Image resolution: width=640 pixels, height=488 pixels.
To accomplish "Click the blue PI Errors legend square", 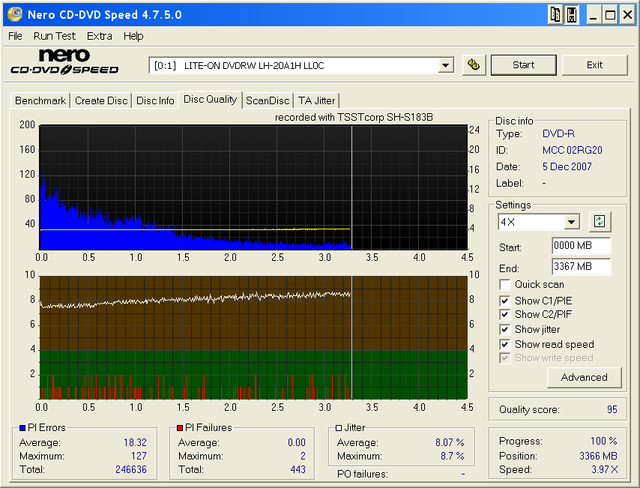I will [22, 428].
